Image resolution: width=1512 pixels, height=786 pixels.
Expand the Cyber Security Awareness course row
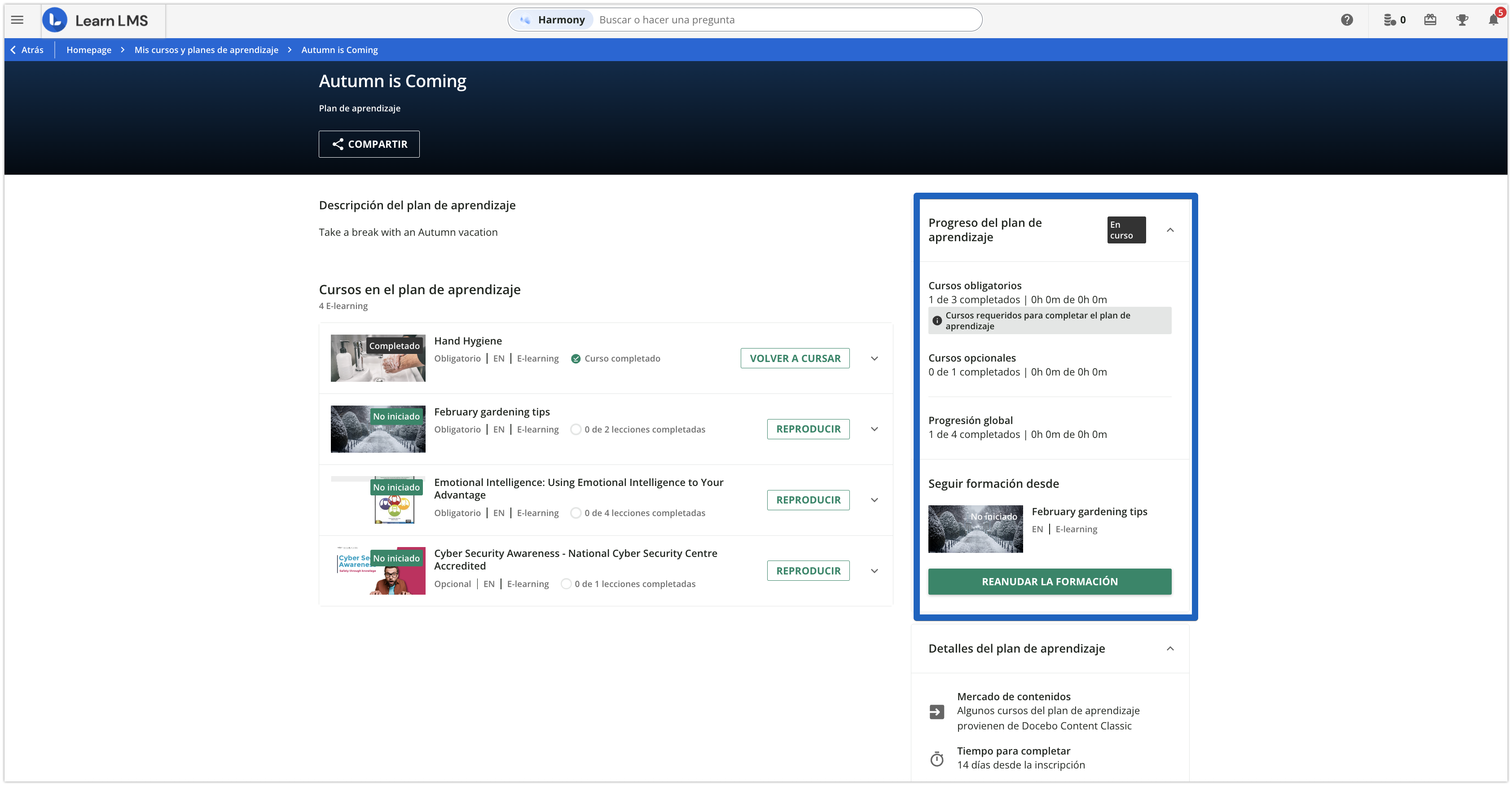(x=874, y=571)
